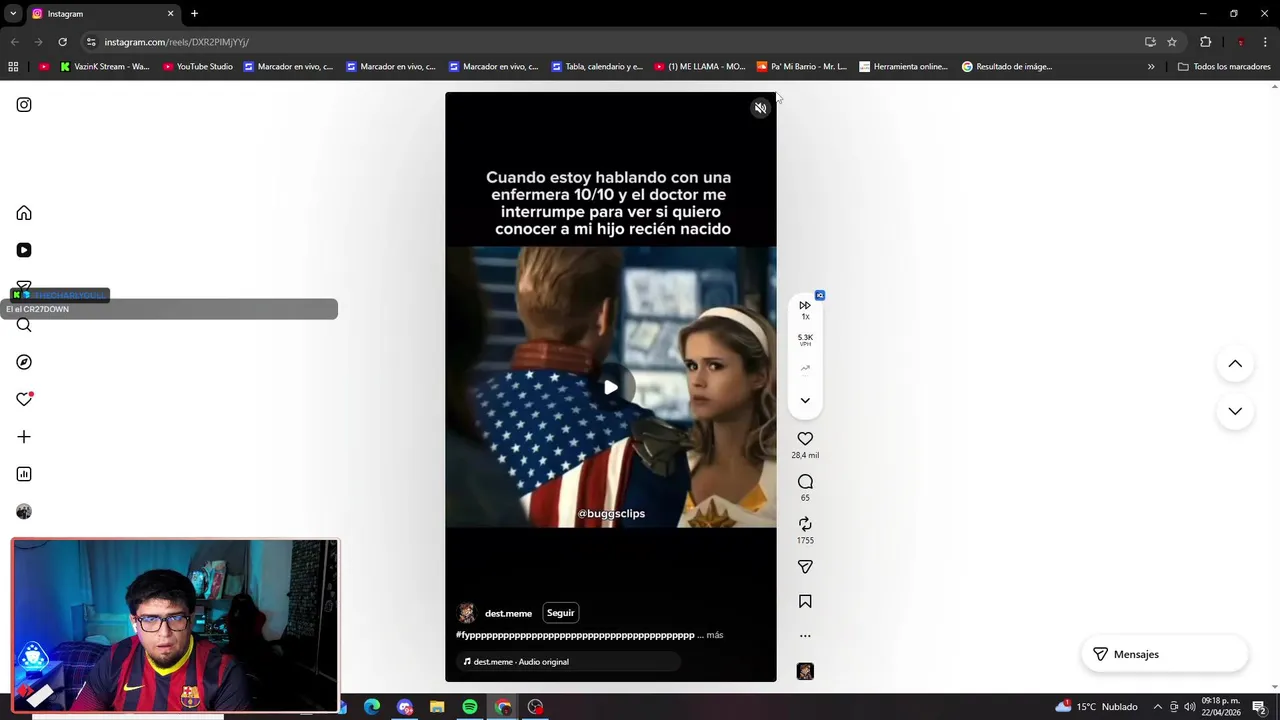Viewport: 1280px width, 720px height.
Task: Expand the caption with "más"
Action: (x=714, y=635)
